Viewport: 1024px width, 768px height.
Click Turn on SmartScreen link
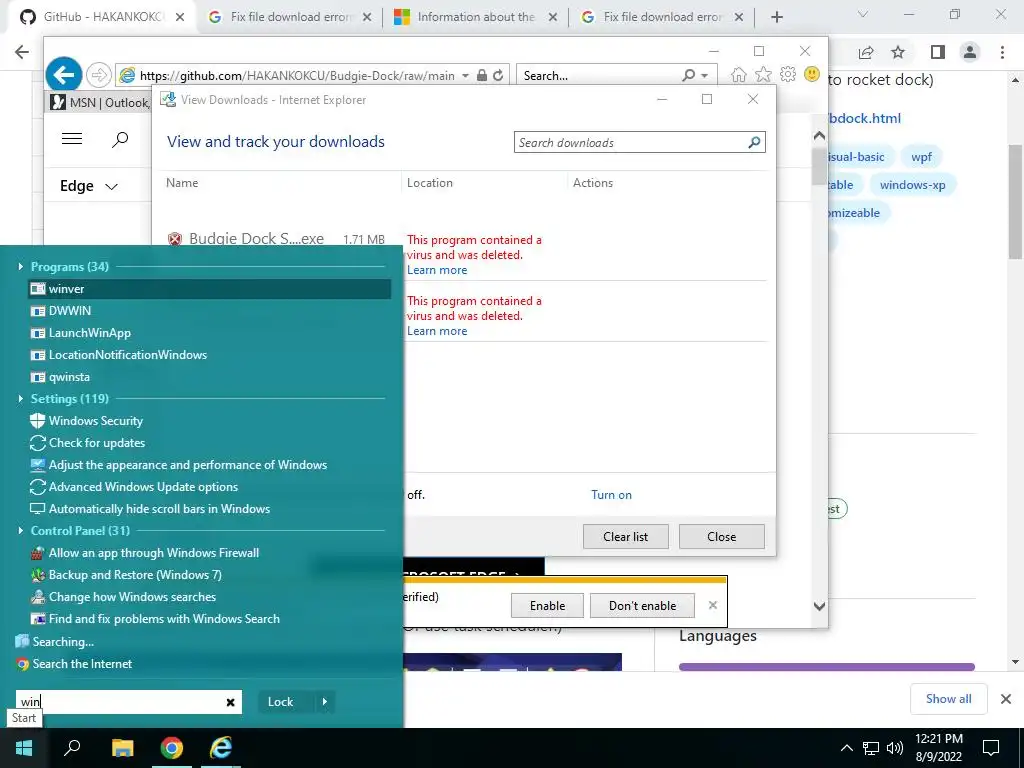click(611, 495)
